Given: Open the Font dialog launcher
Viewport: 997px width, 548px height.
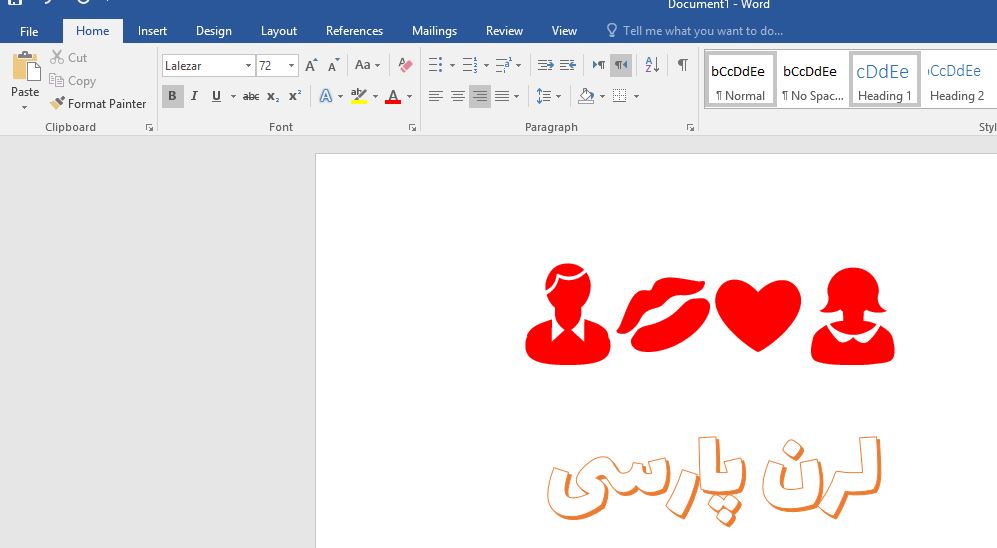Looking at the screenshot, I should tap(412, 128).
